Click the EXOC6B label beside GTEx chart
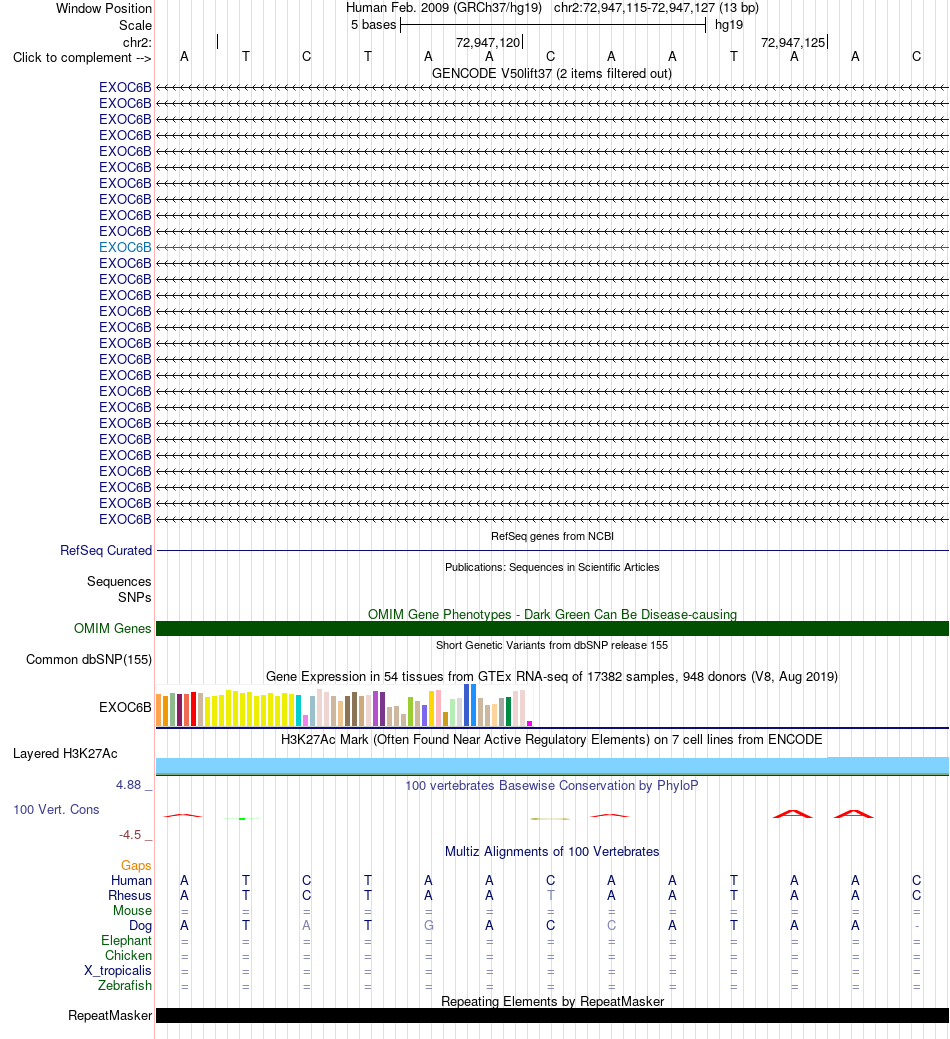Image resolution: width=950 pixels, height=1039 pixels. pos(125,707)
